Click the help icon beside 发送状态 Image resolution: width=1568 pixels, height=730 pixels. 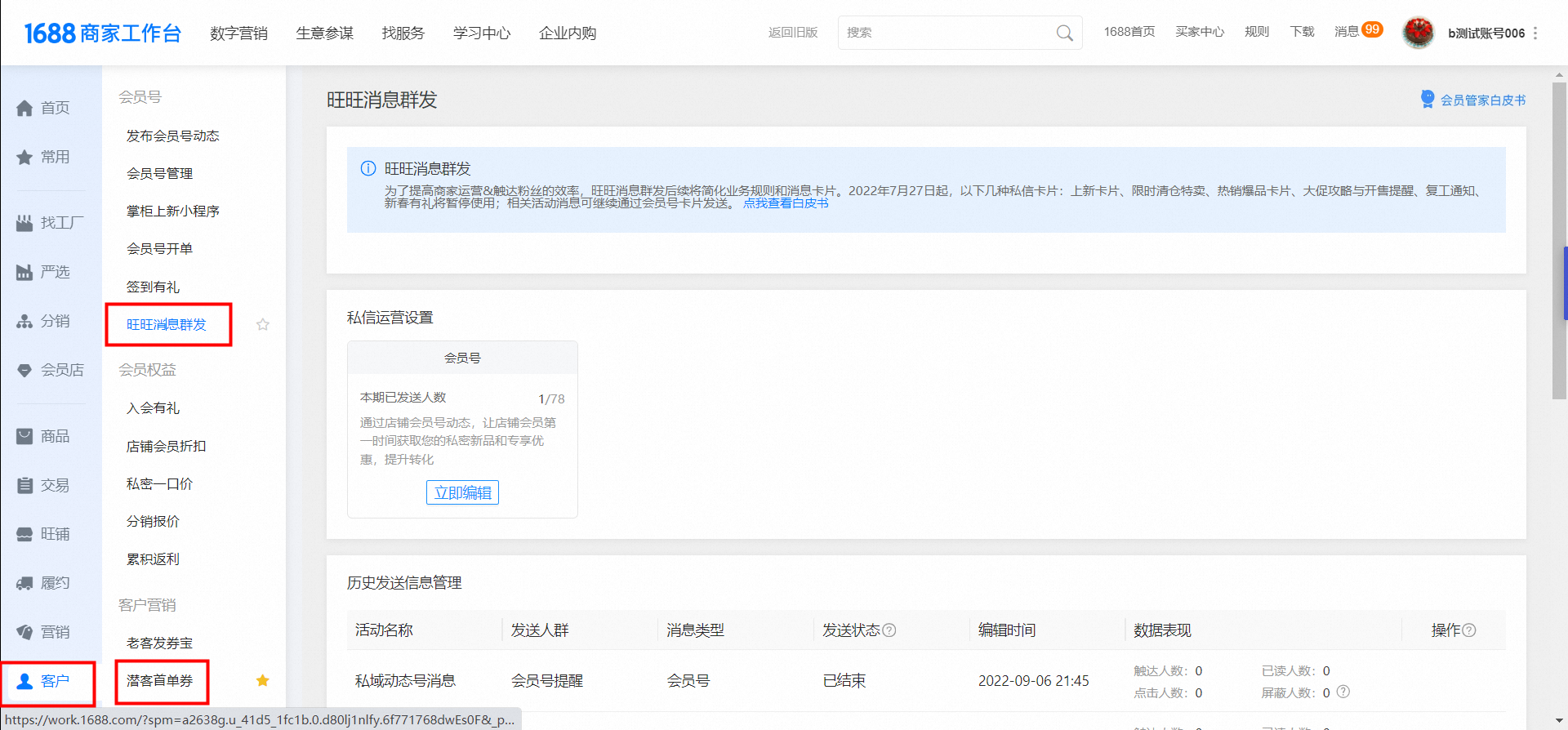(889, 630)
